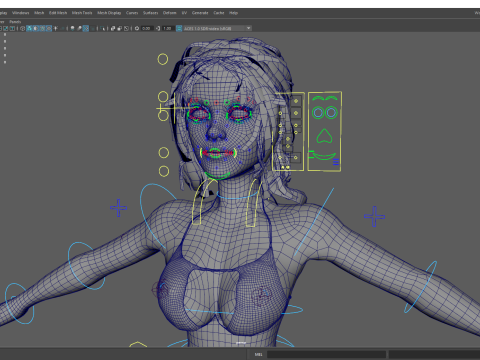This screenshot has height=360, width=480.
Task: Select the blue cross control by right arm
Action: pos(118,208)
